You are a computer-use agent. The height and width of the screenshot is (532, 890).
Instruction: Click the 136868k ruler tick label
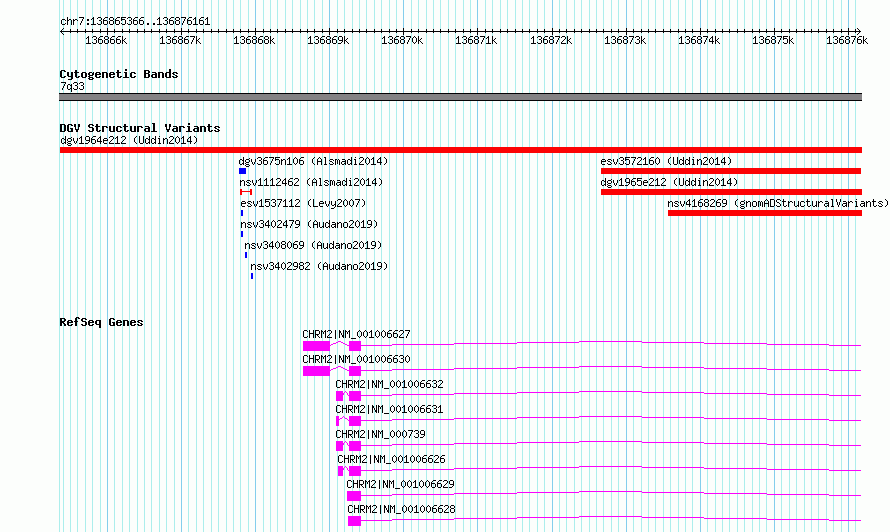pyautogui.click(x=254, y=41)
